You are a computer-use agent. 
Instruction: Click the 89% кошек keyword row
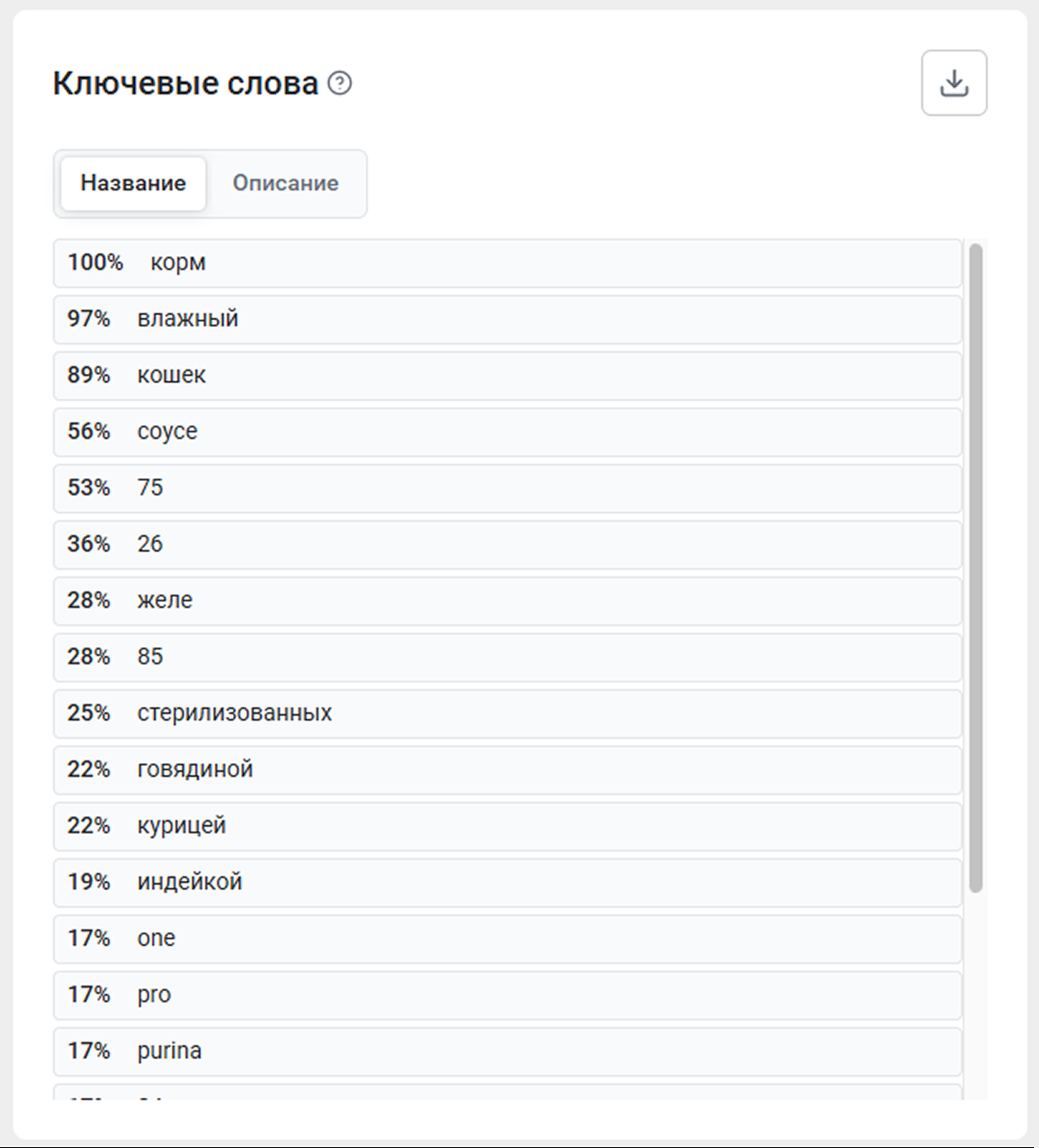(507, 376)
